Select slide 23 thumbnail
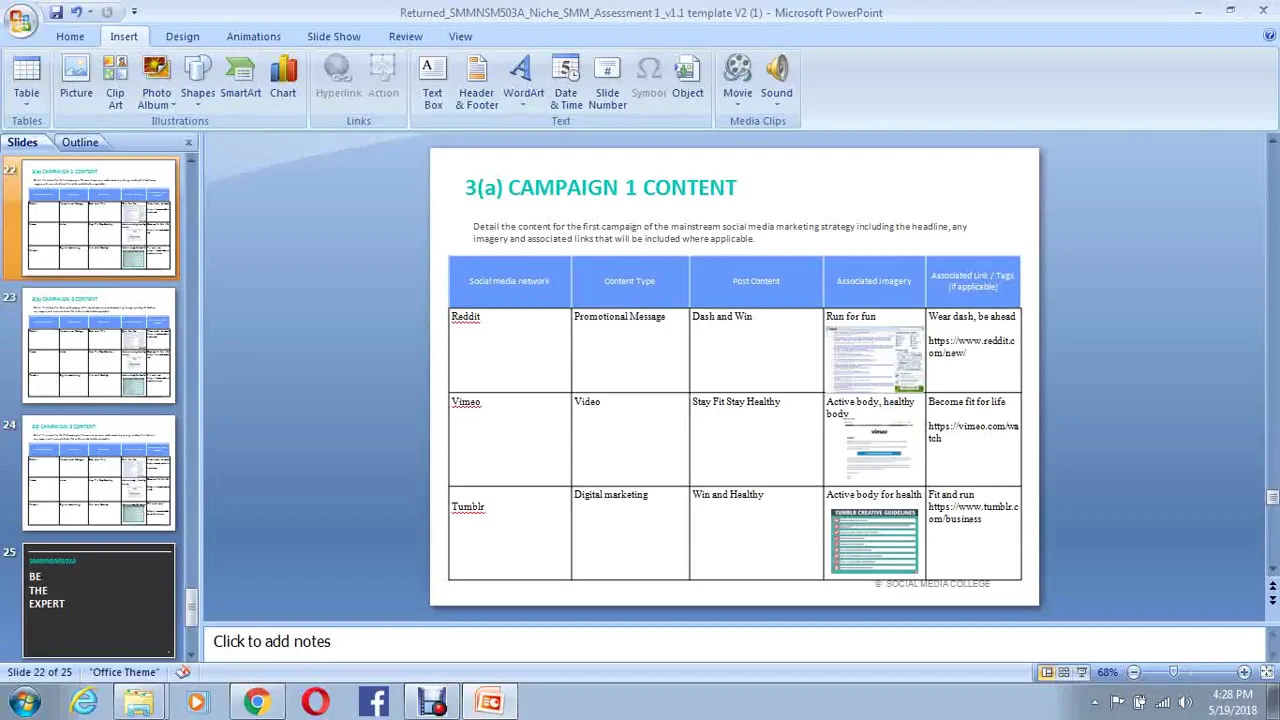 (x=99, y=345)
